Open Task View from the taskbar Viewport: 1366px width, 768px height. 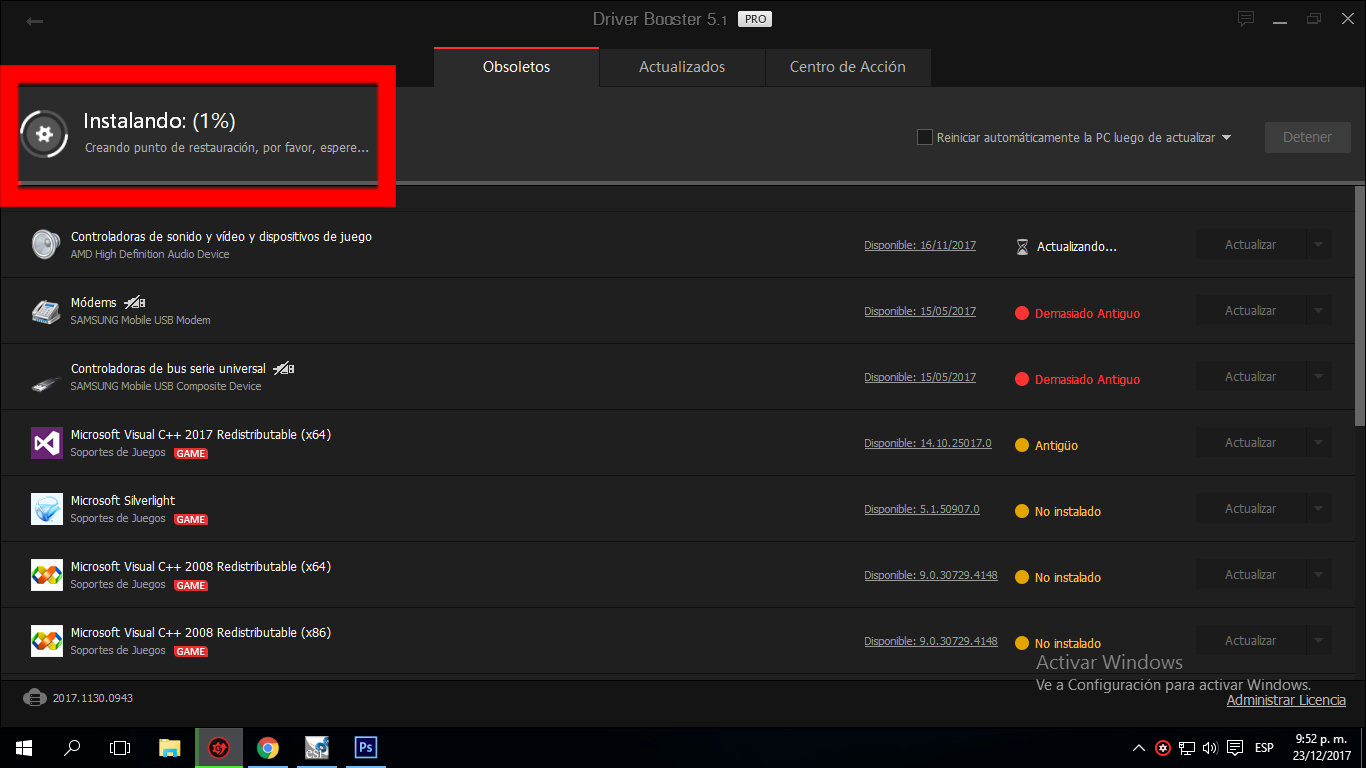click(x=120, y=747)
